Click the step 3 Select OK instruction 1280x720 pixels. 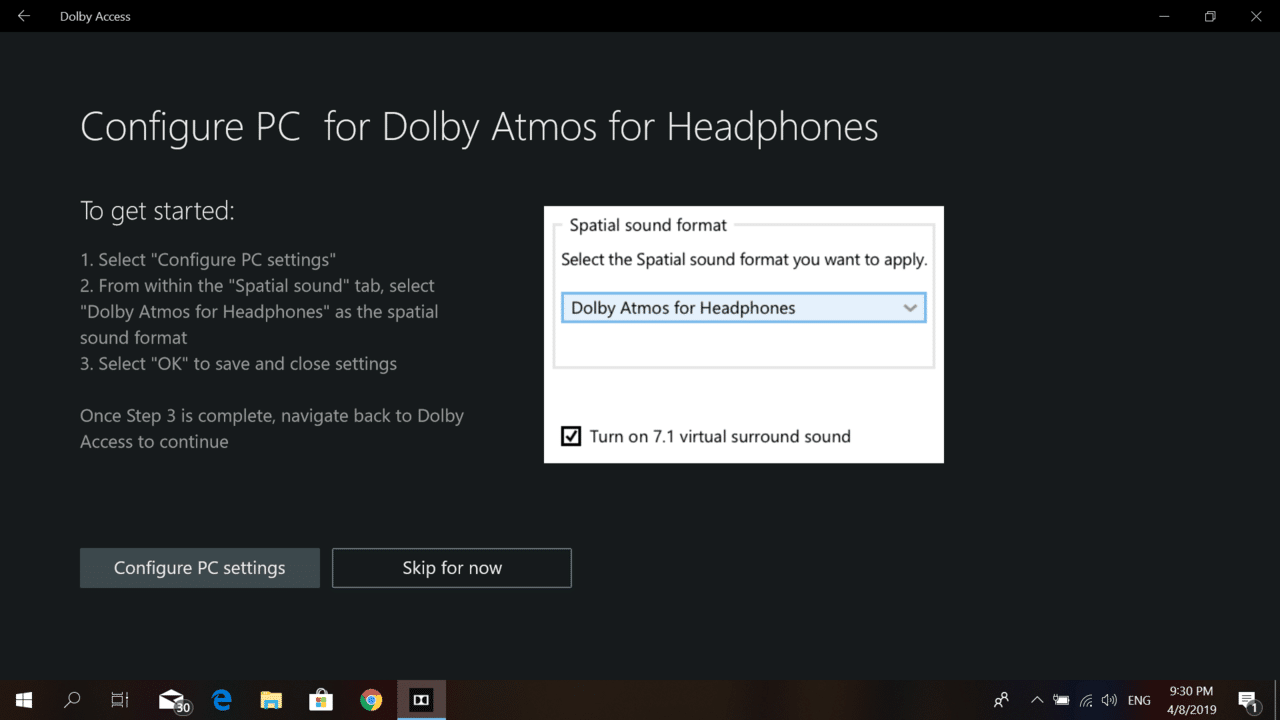238,364
